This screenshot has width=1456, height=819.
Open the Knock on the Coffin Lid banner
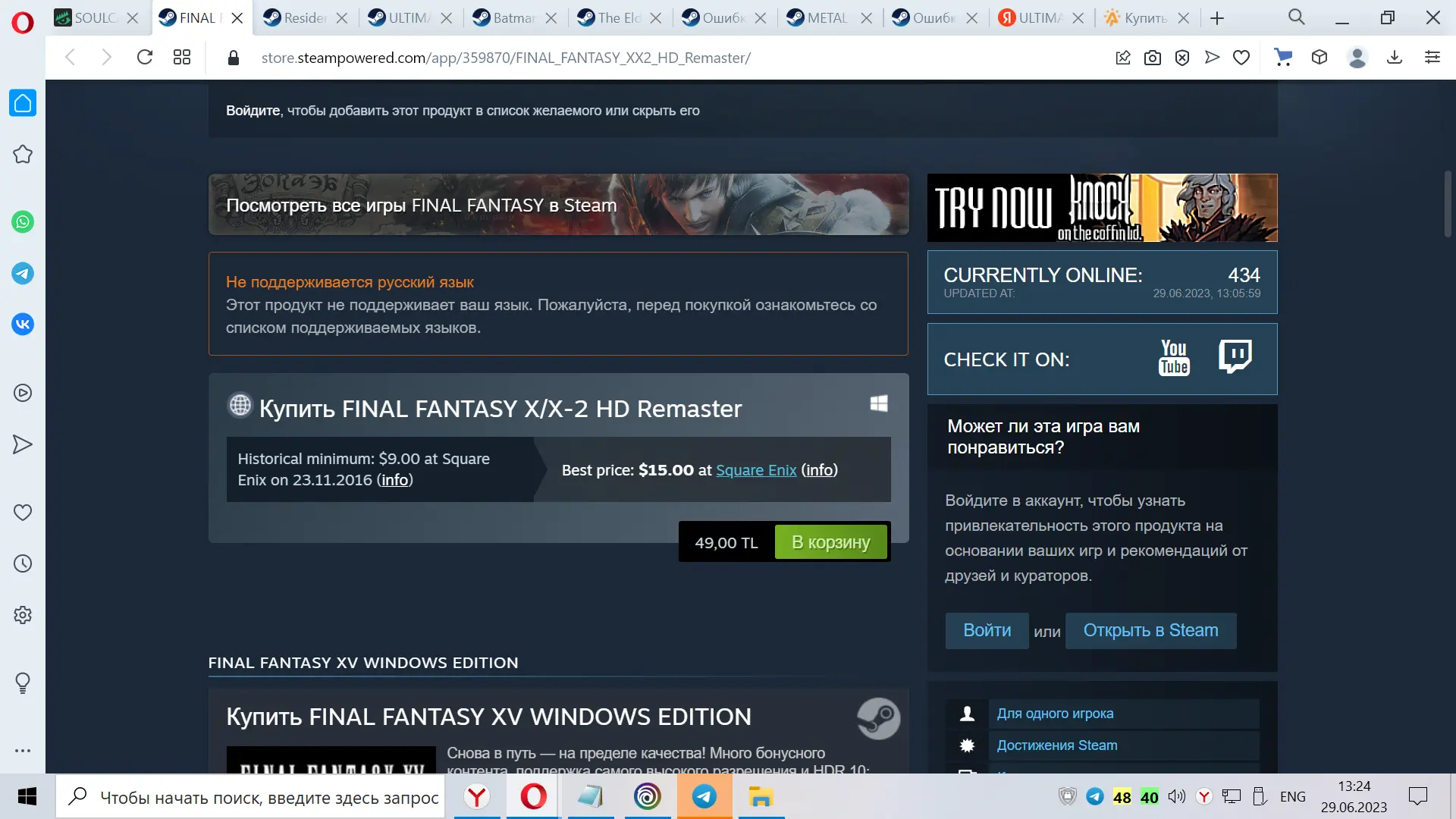coord(1102,208)
